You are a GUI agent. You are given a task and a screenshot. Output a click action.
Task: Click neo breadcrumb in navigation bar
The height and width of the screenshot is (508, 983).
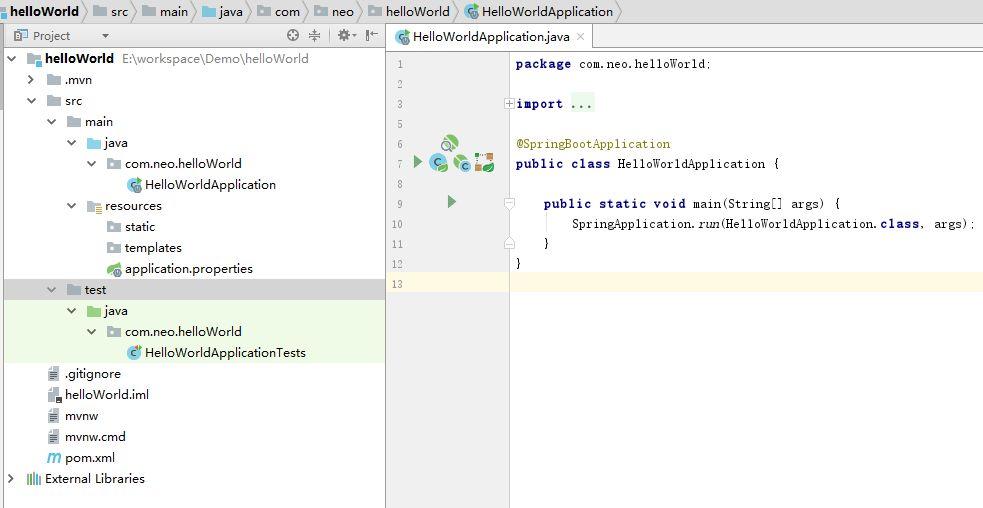334,11
